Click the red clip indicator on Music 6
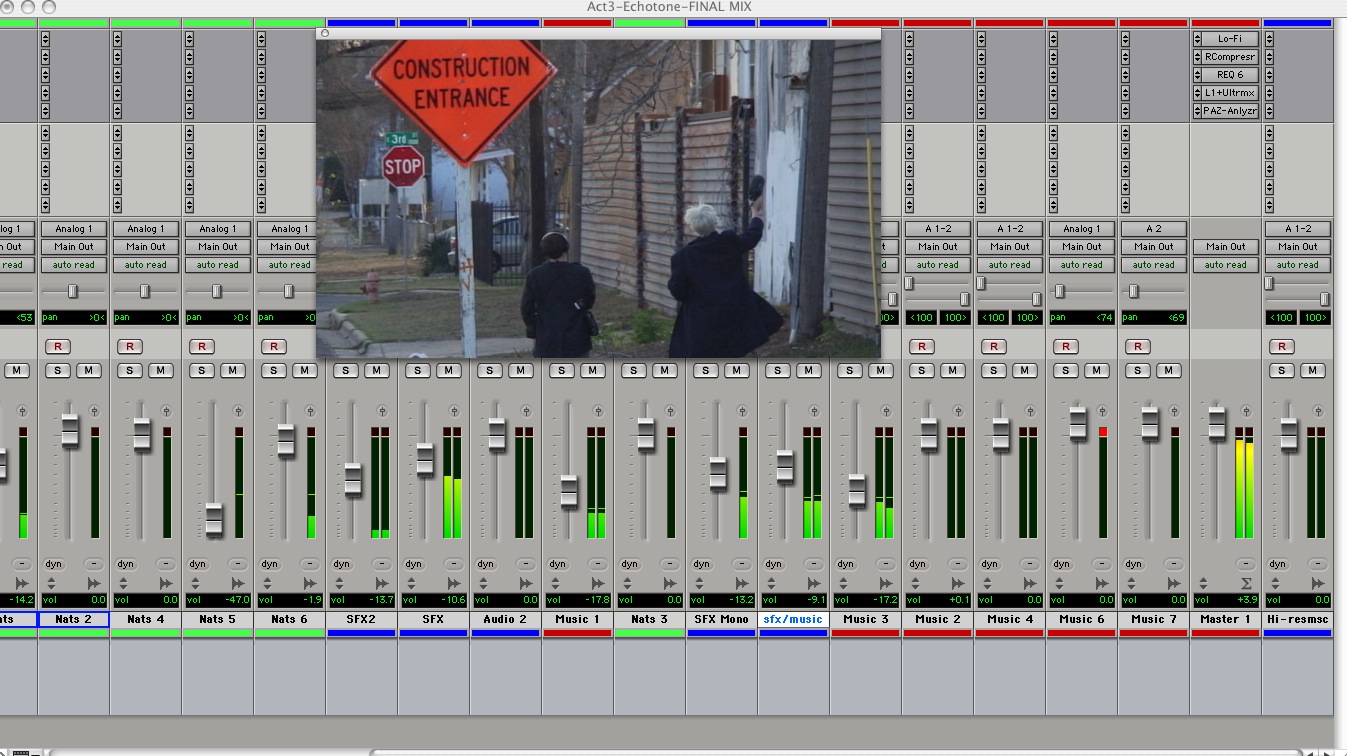This screenshot has height=756, width=1347. [x=1103, y=432]
